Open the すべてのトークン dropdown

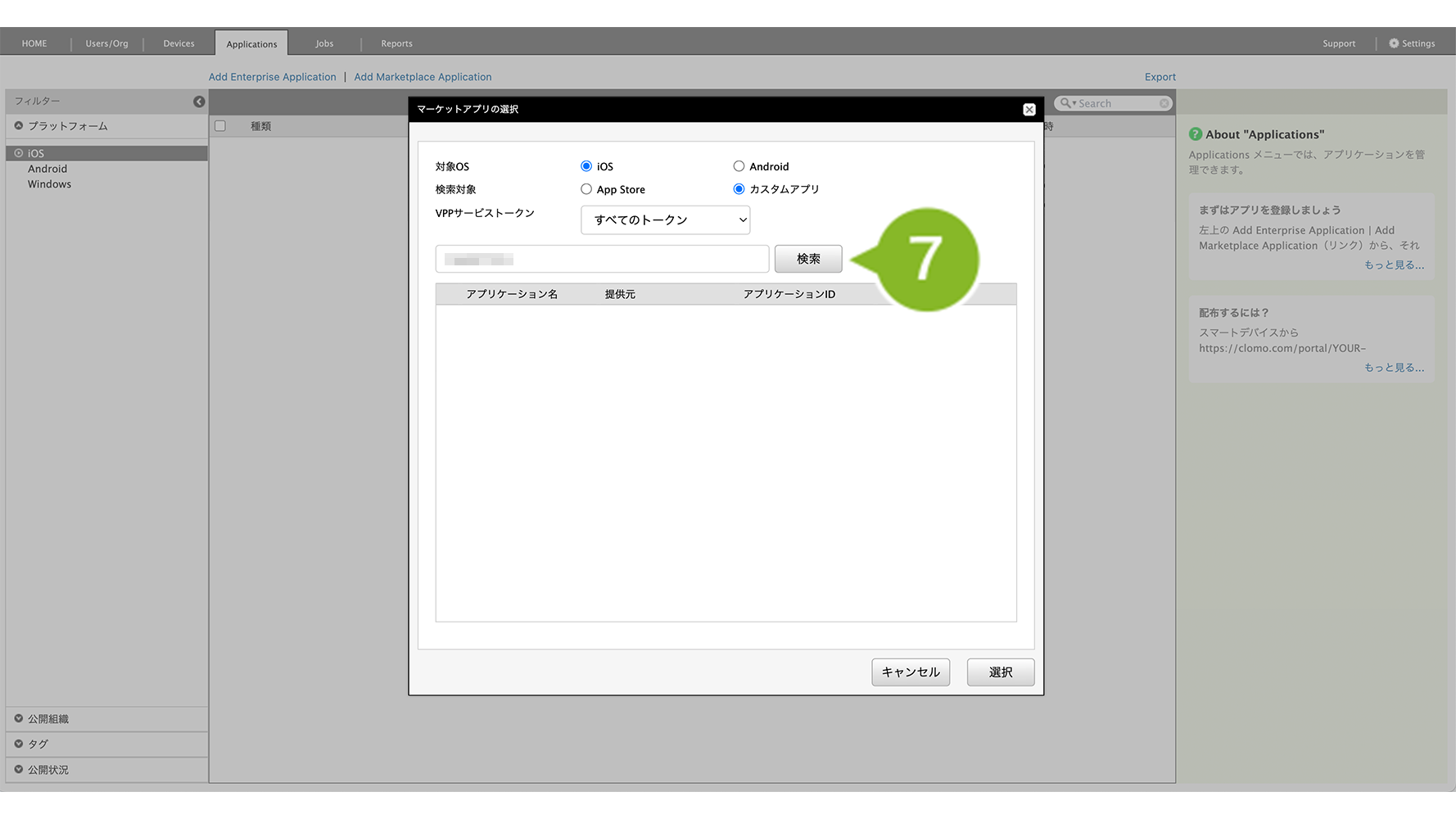pyautogui.click(x=665, y=220)
